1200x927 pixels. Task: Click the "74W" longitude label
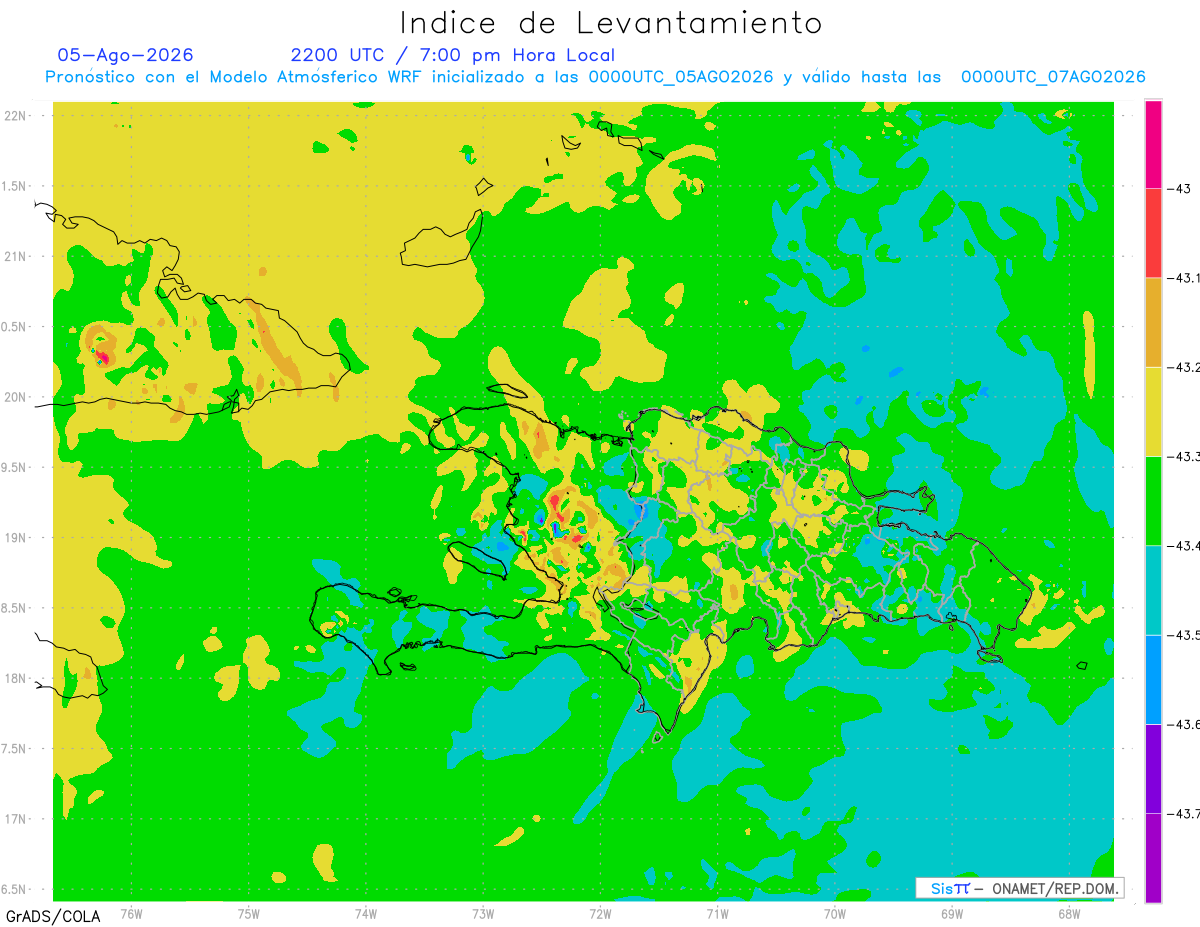click(366, 915)
